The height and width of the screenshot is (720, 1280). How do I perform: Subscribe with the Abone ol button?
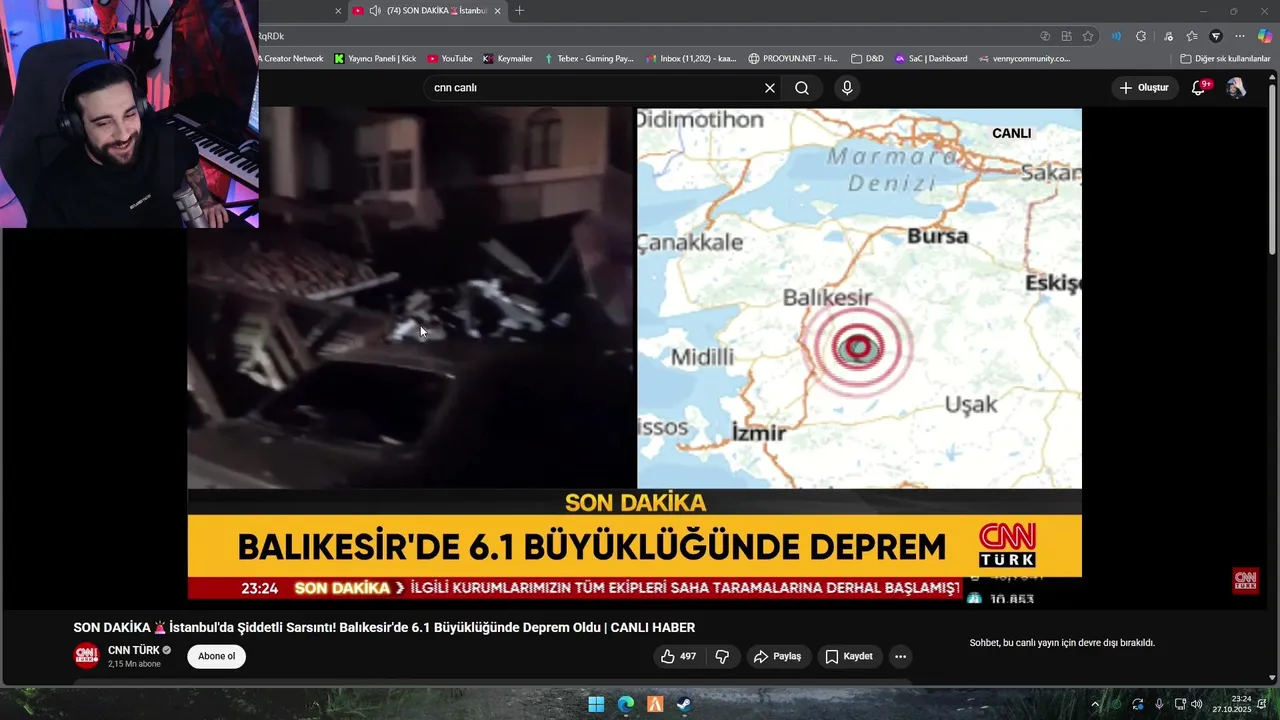pyautogui.click(x=216, y=657)
